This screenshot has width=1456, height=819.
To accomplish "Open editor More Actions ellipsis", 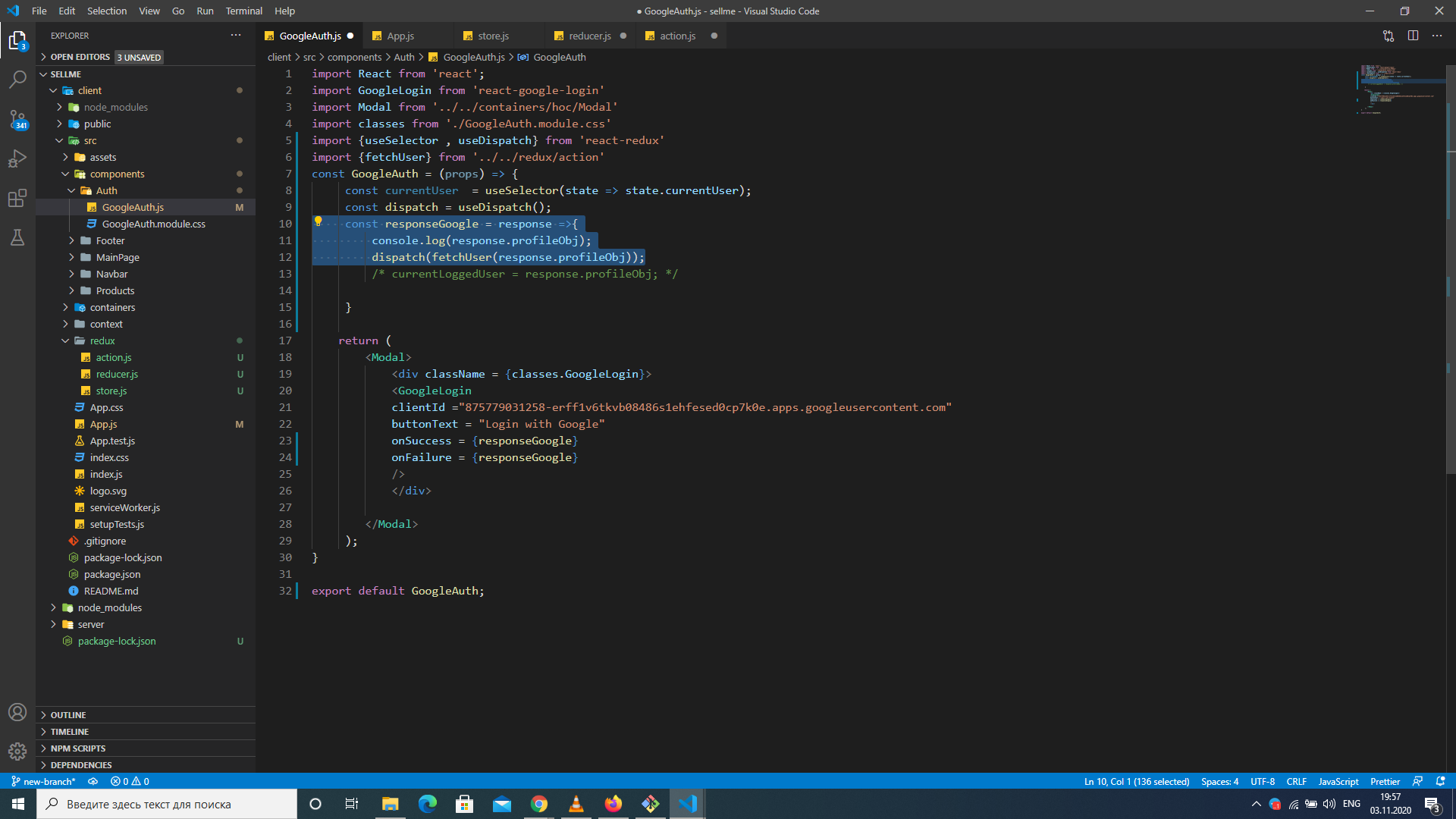I will [1437, 36].
